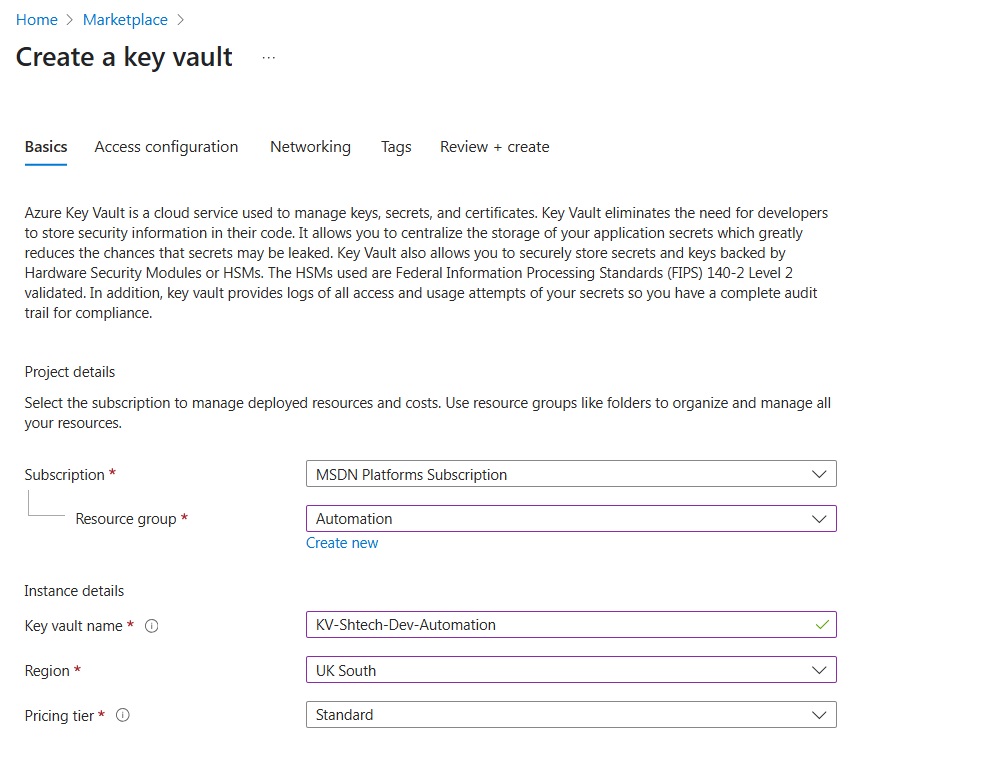Open the Subscription dropdown

tap(570, 473)
